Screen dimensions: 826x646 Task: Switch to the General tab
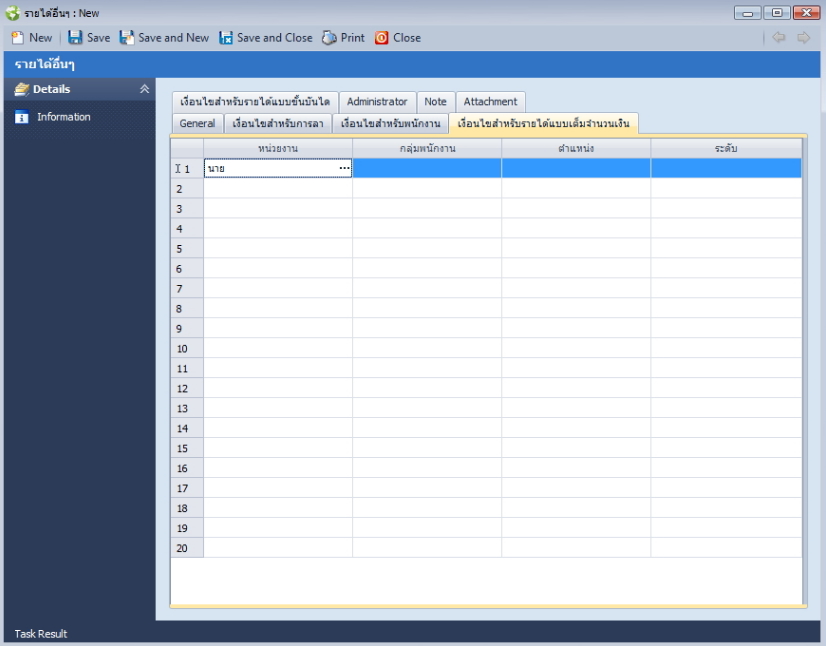point(198,123)
